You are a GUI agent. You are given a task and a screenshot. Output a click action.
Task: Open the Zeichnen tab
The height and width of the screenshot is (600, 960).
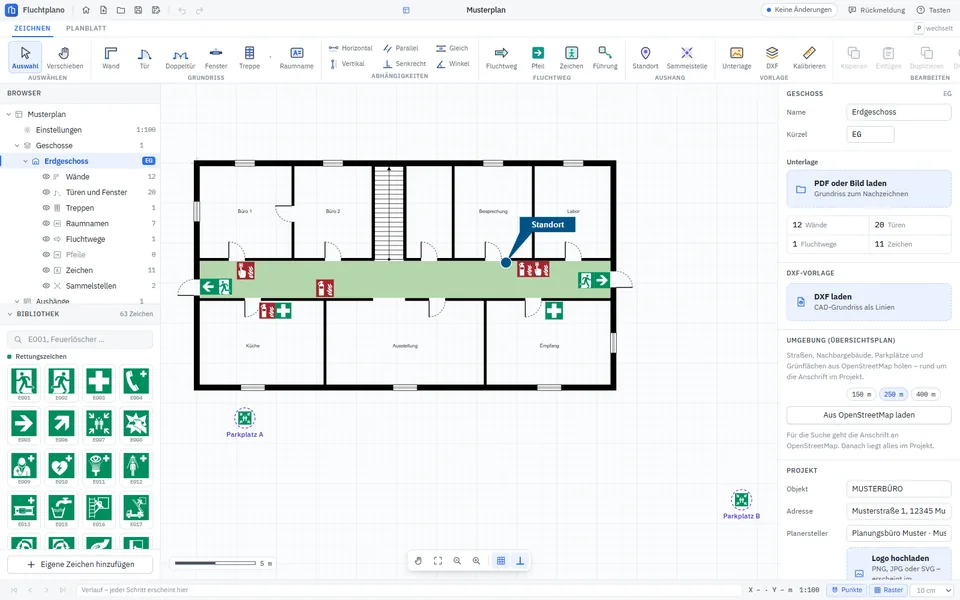click(x=32, y=28)
